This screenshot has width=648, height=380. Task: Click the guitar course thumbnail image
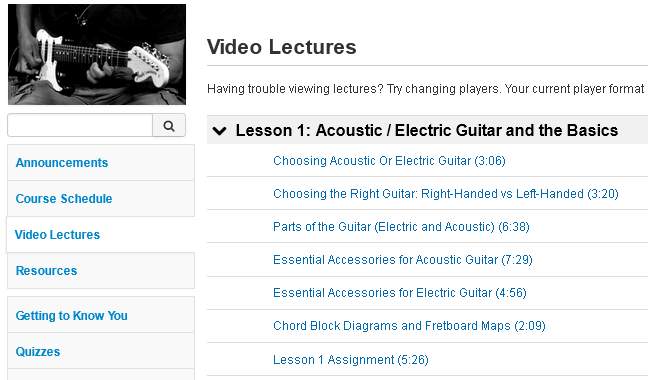tap(97, 54)
